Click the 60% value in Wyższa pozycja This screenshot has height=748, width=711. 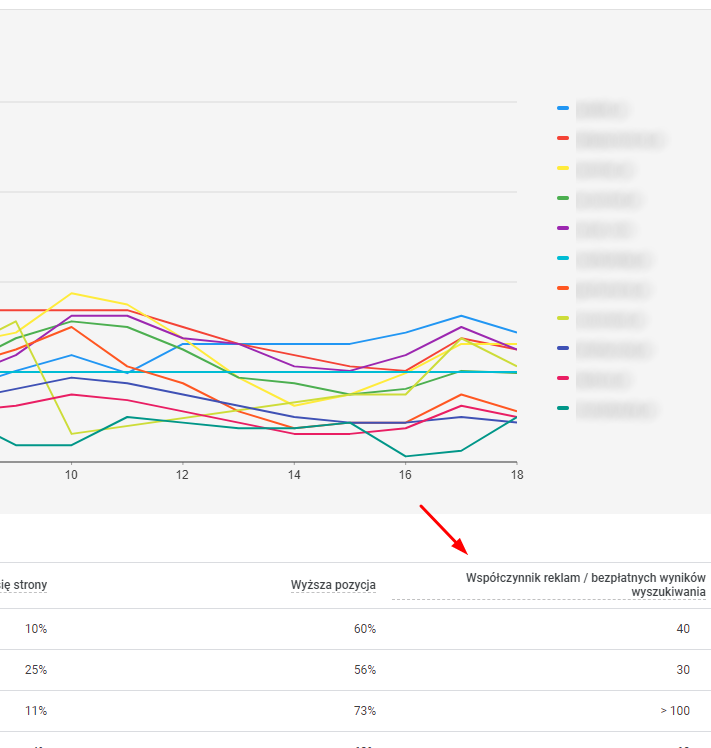click(x=364, y=629)
